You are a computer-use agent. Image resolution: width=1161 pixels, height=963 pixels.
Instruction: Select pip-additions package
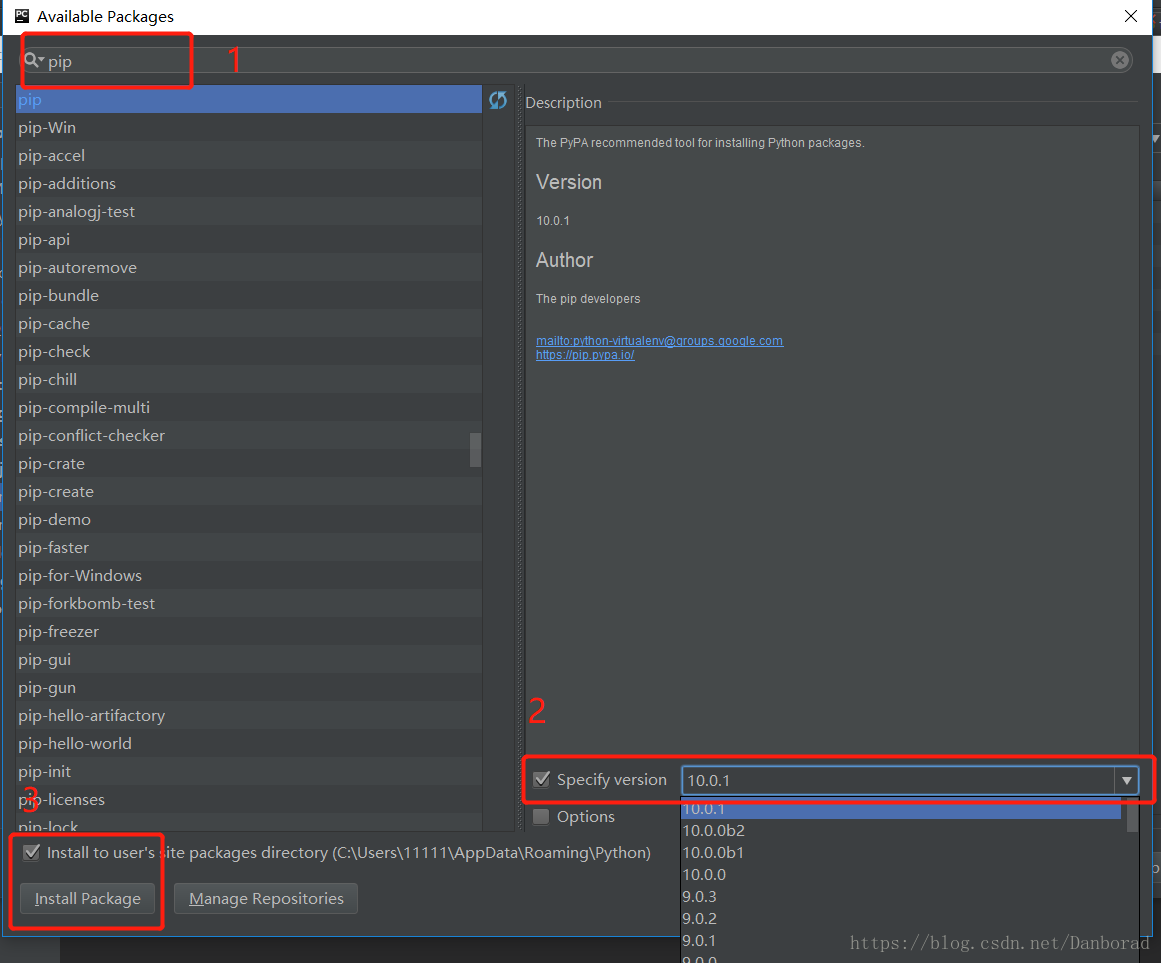pyautogui.click(x=249, y=184)
